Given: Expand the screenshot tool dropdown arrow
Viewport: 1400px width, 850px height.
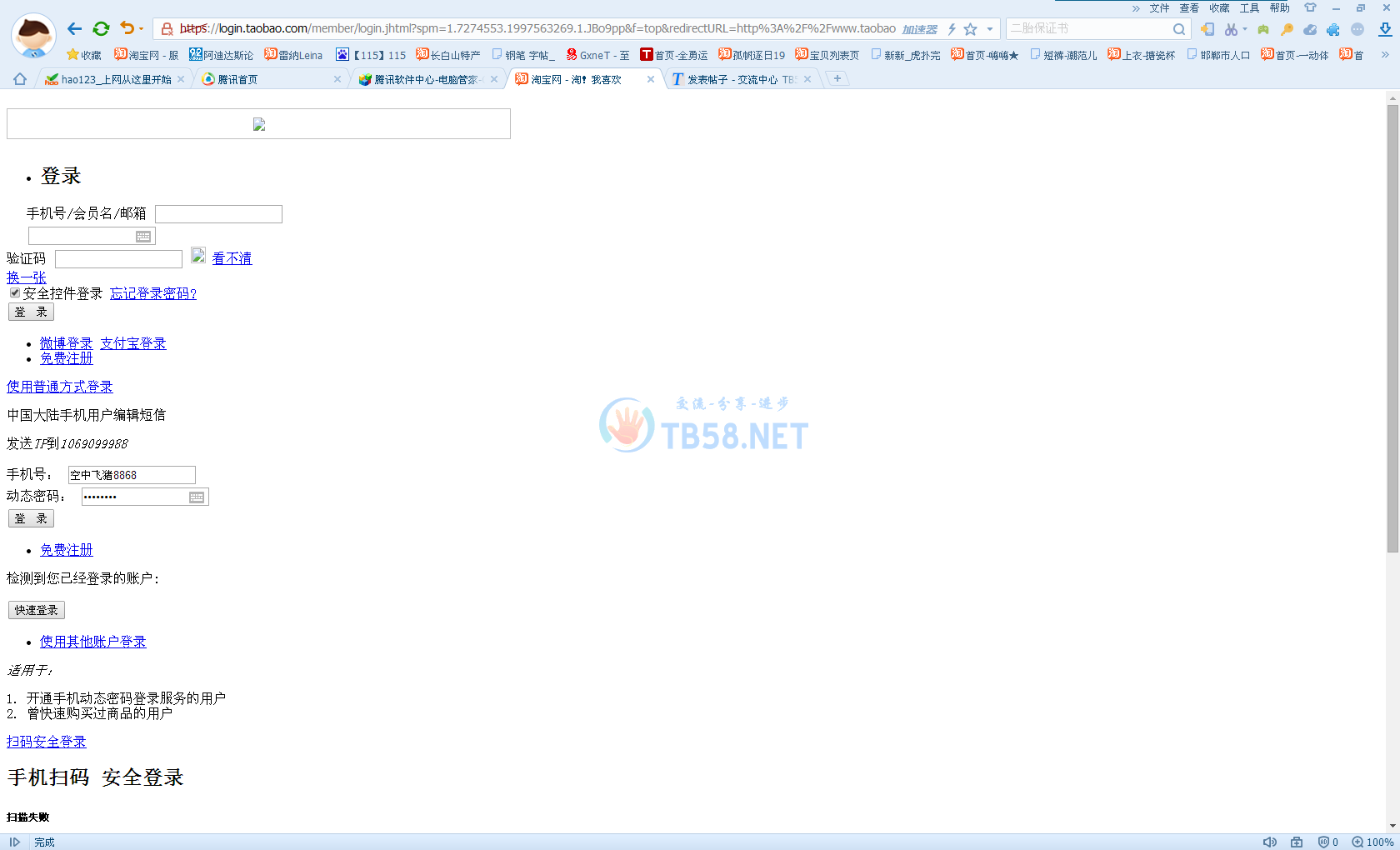Looking at the screenshot, I should tap(1245, 29).
